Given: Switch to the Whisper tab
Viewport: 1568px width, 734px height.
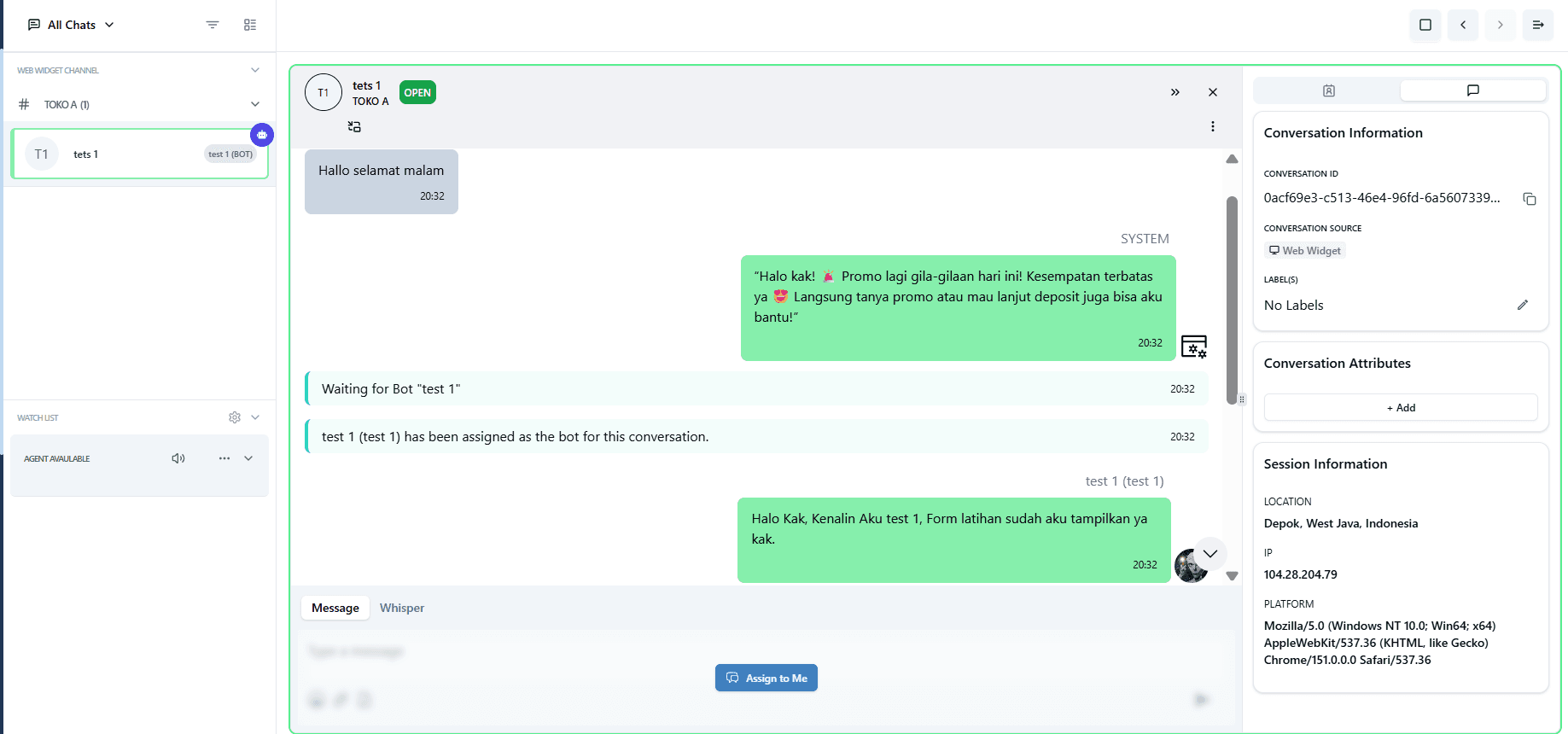Looking at the screenshot, I should pos(402,608).
